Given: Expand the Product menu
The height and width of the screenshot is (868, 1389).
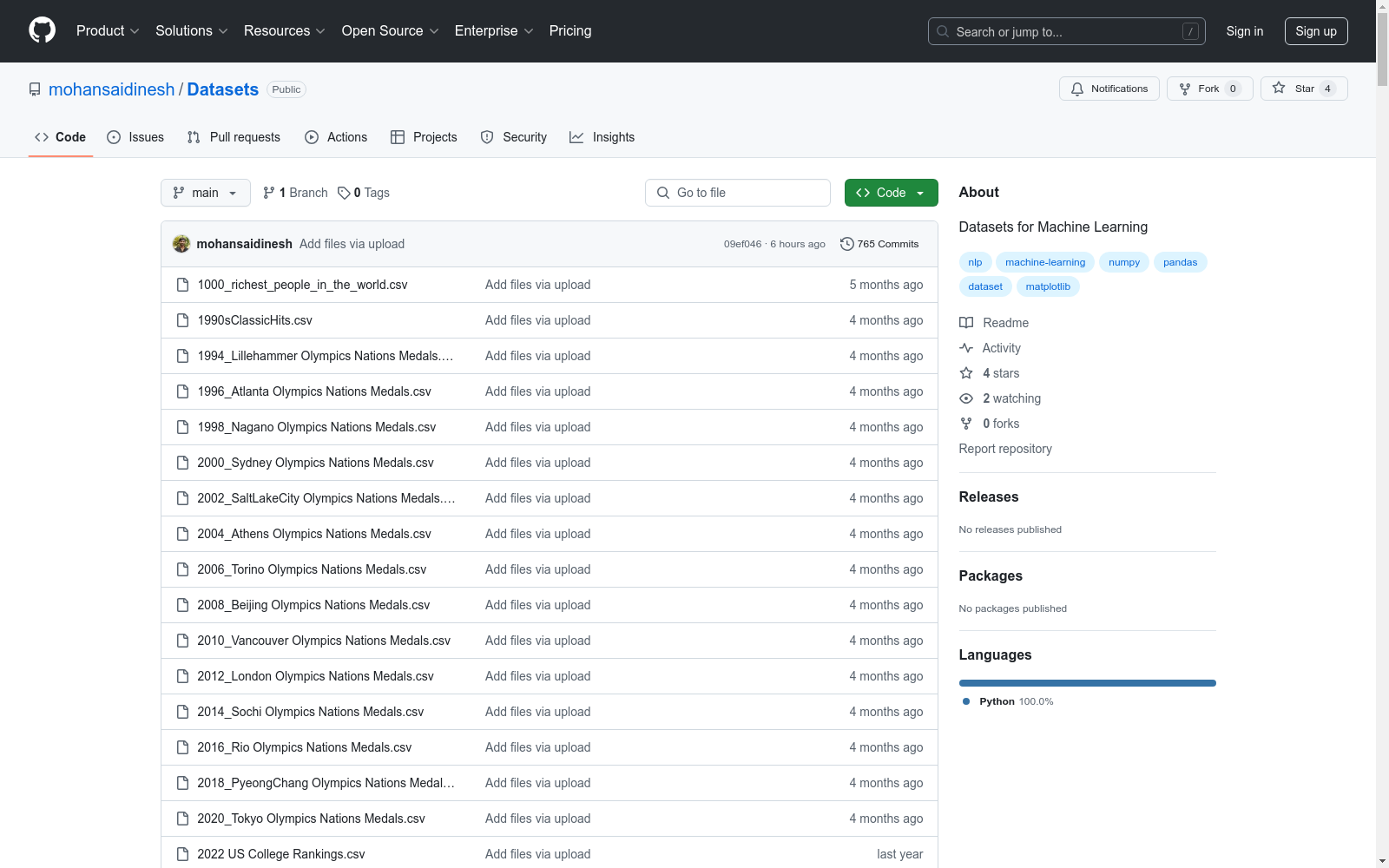Looking at the screenshot, I should 108,31.
